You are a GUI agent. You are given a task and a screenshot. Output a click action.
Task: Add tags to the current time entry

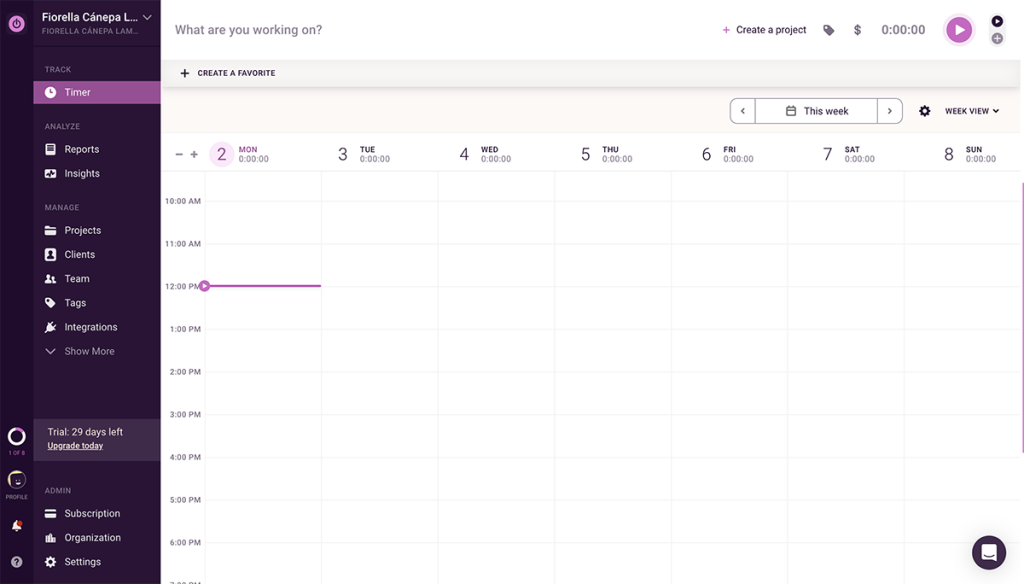tap(828, 29)
